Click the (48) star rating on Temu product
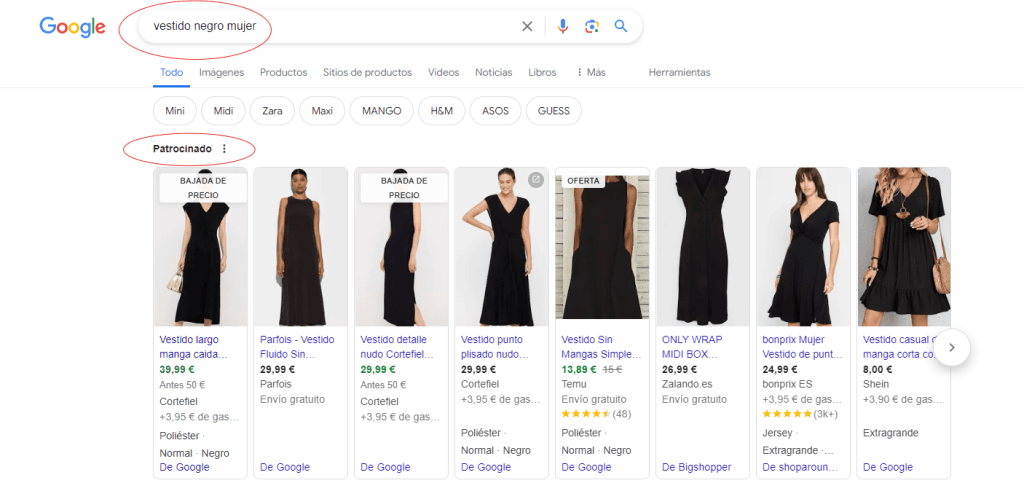 596,414
